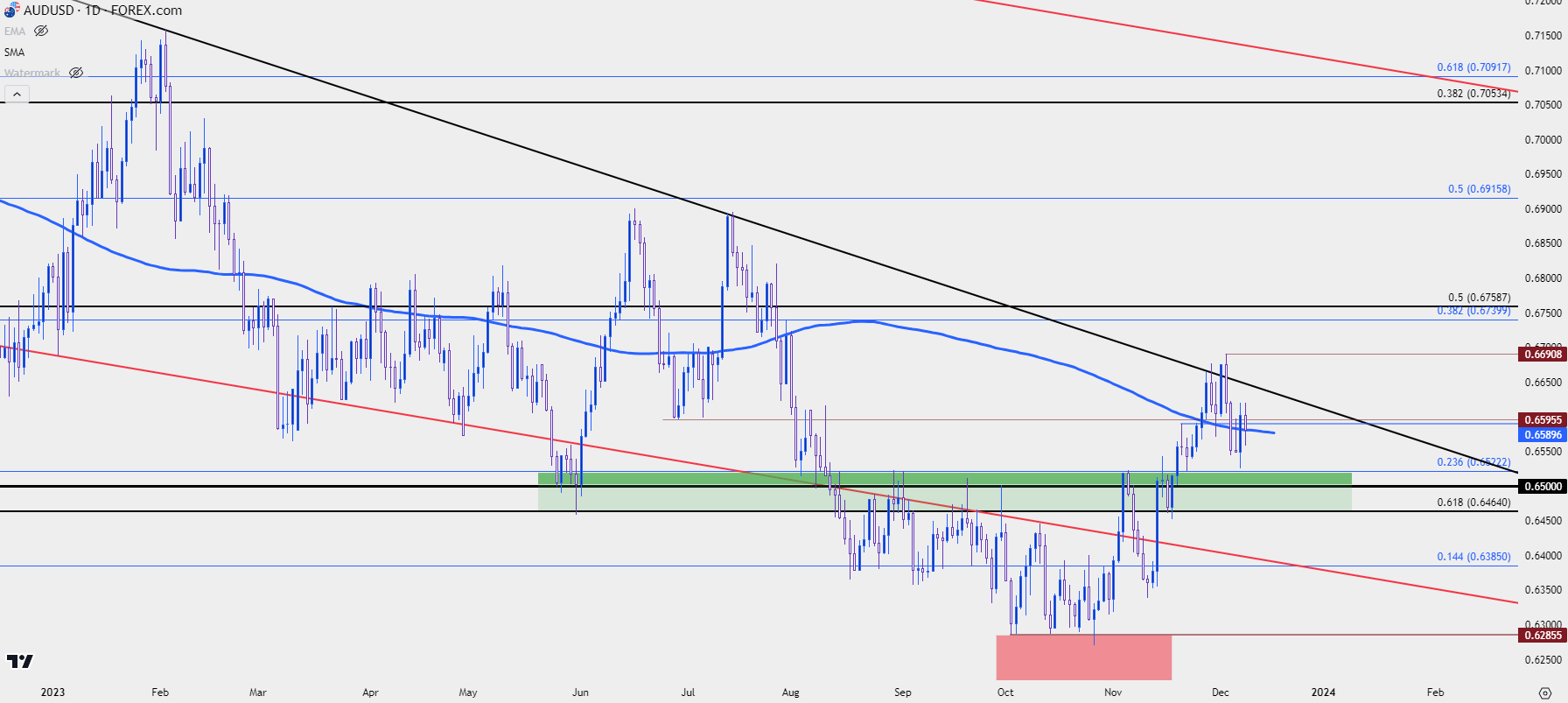Click the 2024 label on time axis
The image size is (1568, 703).
click(x=1323, y=692)
